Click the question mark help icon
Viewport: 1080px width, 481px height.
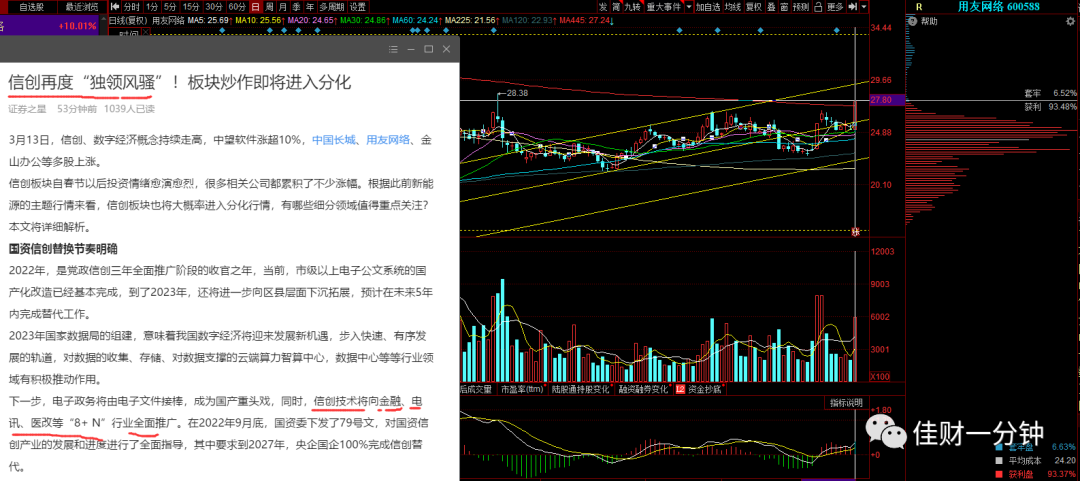coord(912,21)
